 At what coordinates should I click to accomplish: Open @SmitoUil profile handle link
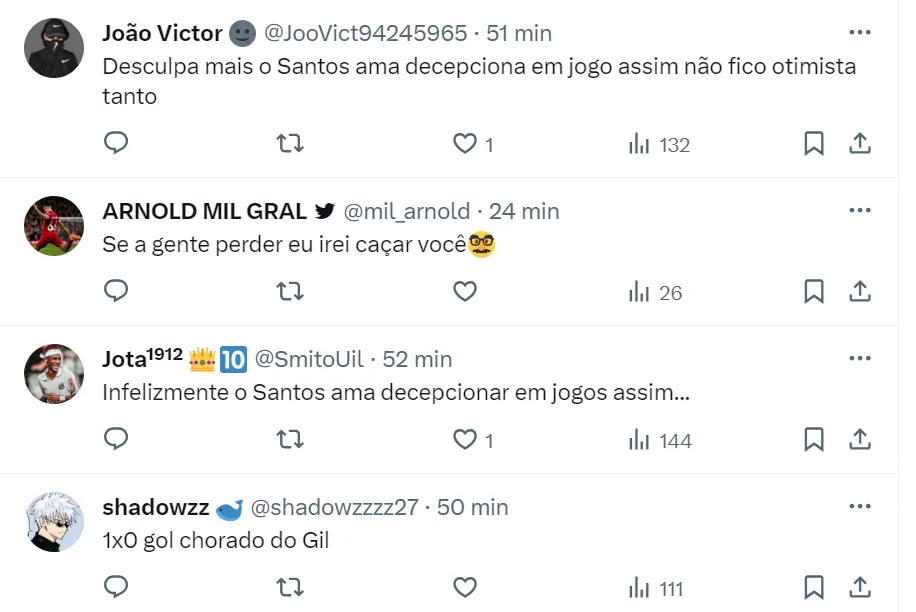coord(312,359)
